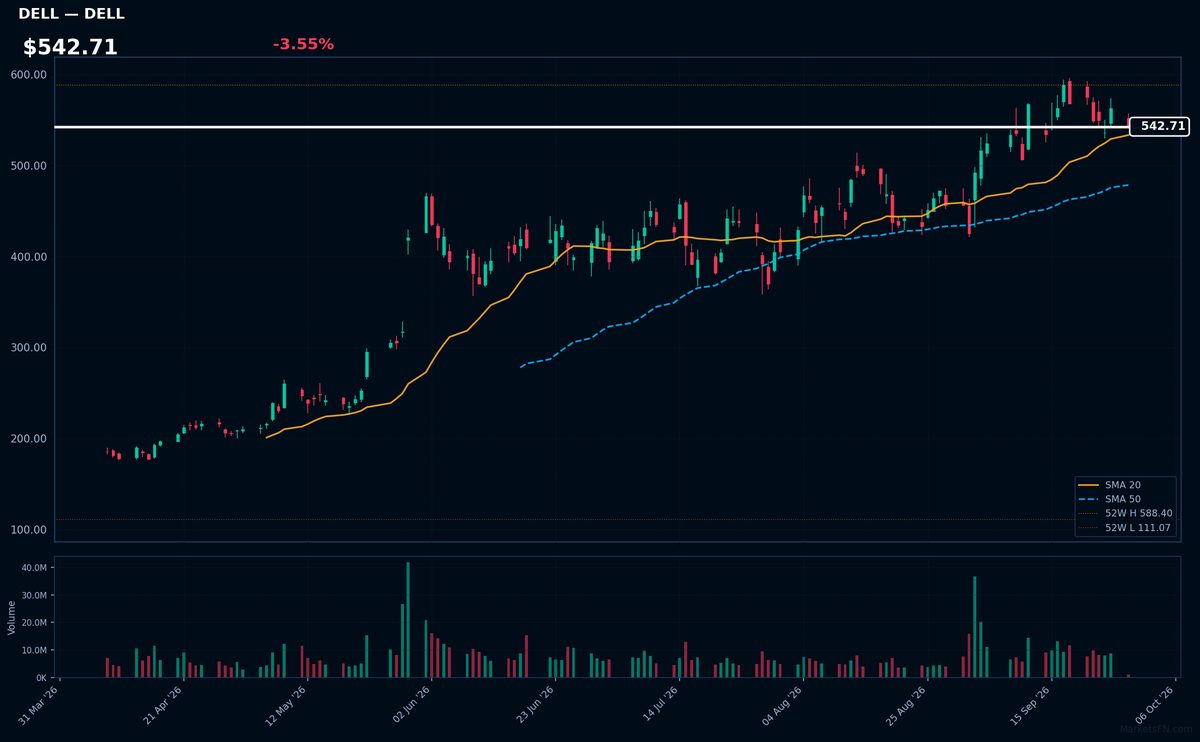Click the 0K volume axis label
Viewport: 1200px width, 742px height.
tap(40, 678)
